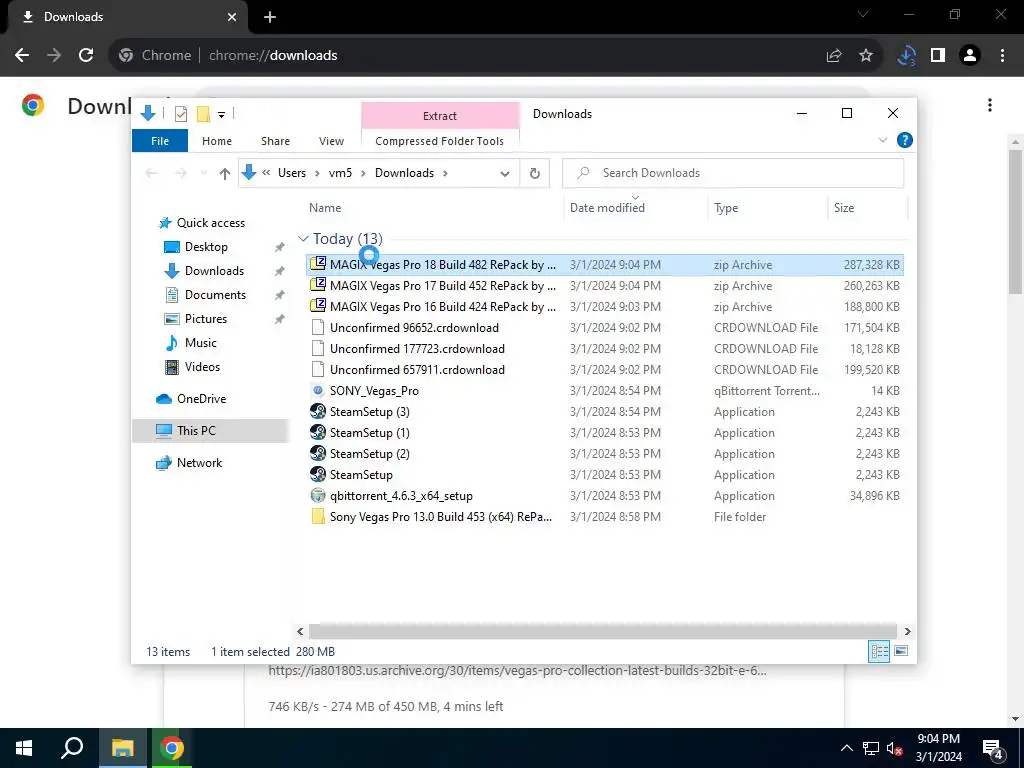1024x768 pixels.
Task: Open the Chrome downloads indicator icon in the toolbar
Action: click(906, 56)
